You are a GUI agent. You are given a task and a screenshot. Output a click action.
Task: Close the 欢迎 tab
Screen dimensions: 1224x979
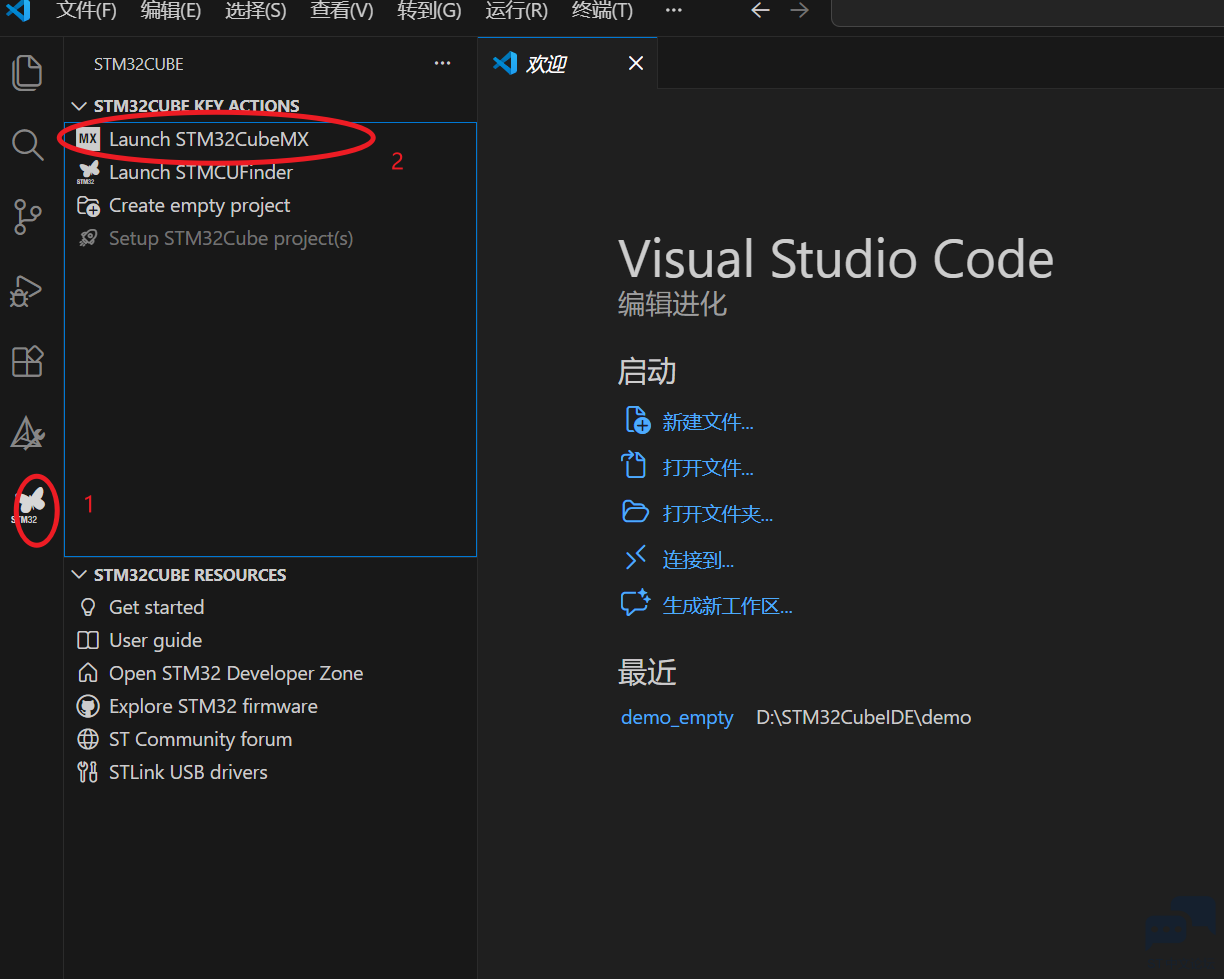[x=635, y=63]
